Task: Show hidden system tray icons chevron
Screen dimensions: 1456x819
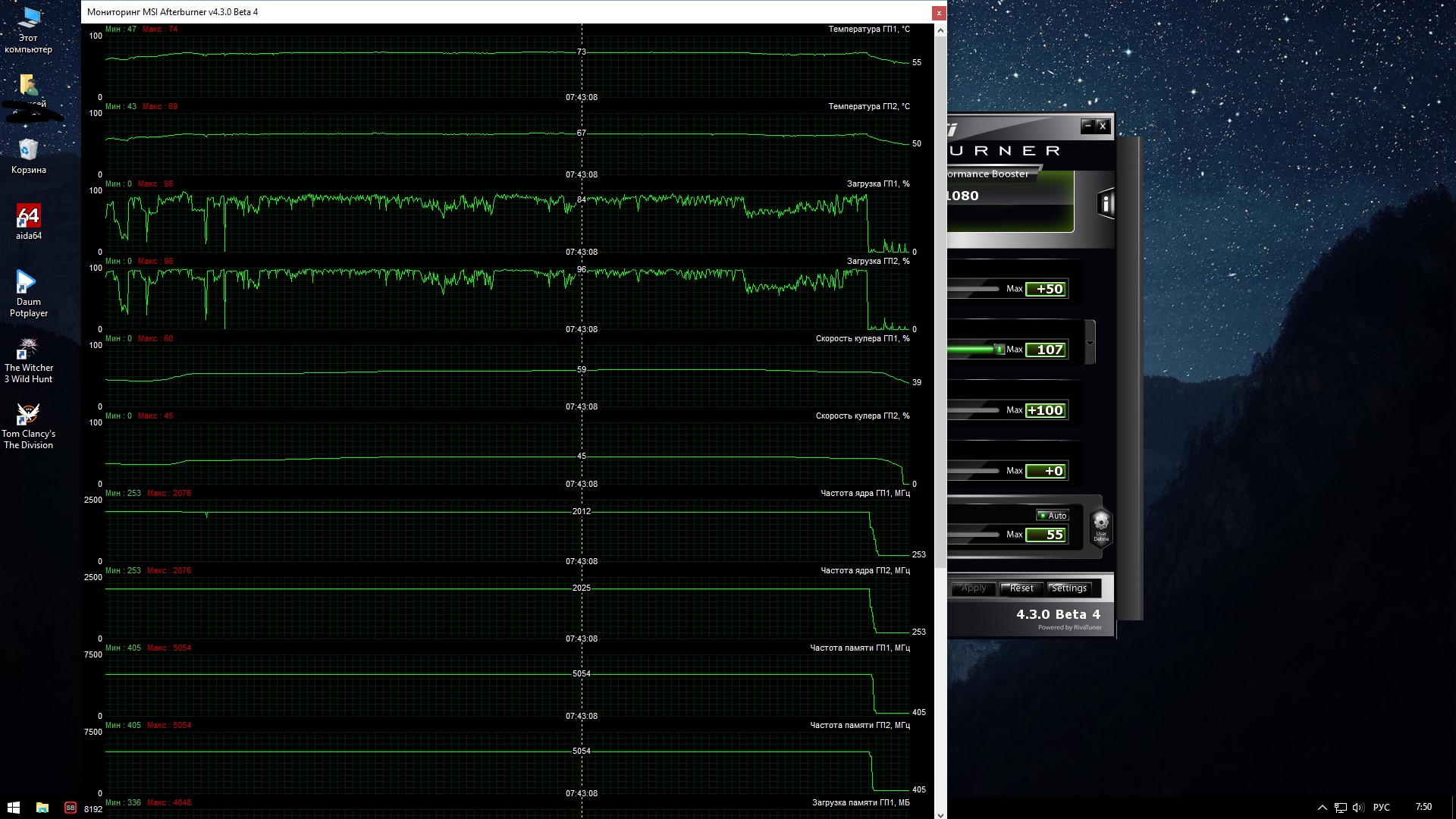Action: pos(1322,808)
